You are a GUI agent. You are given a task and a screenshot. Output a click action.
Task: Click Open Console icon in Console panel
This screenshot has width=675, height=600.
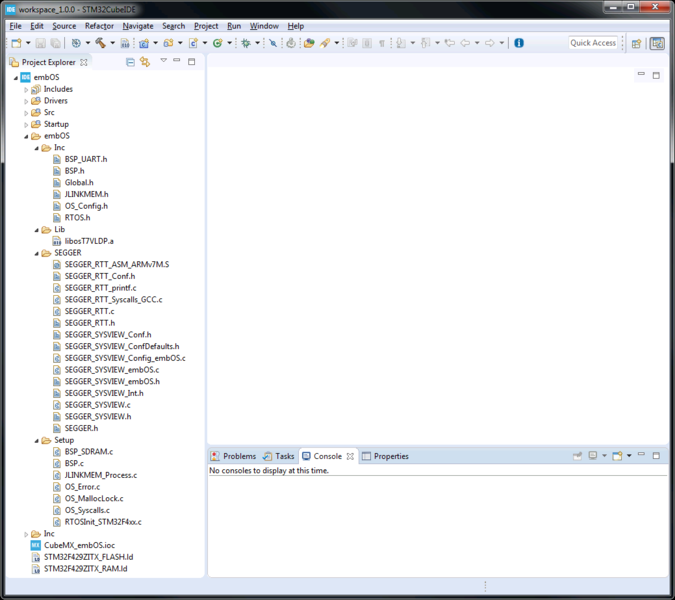tap(618, 456)
